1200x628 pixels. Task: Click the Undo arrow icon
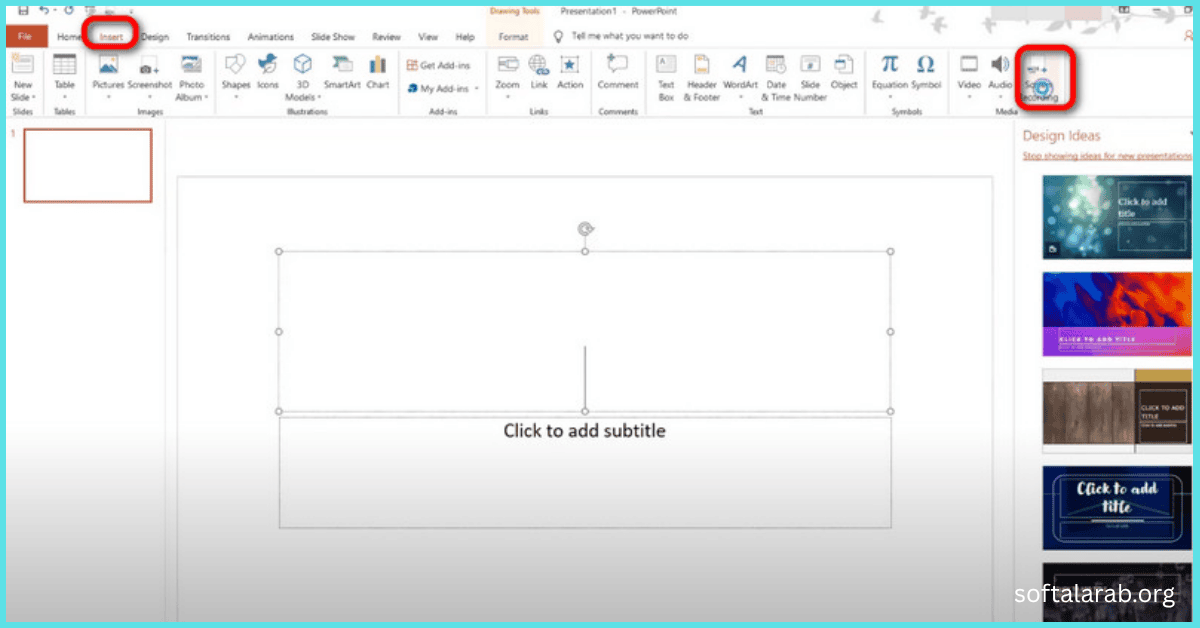pyautogui.click(x=44, y=11)
